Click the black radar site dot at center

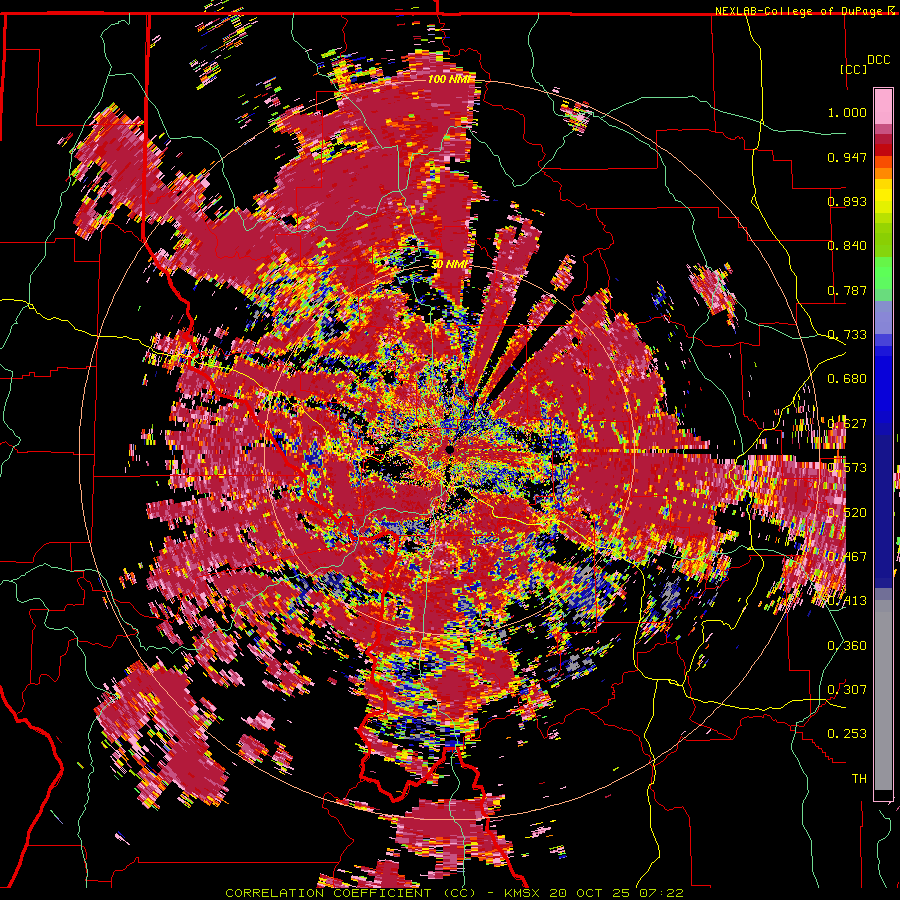(449, 449)
